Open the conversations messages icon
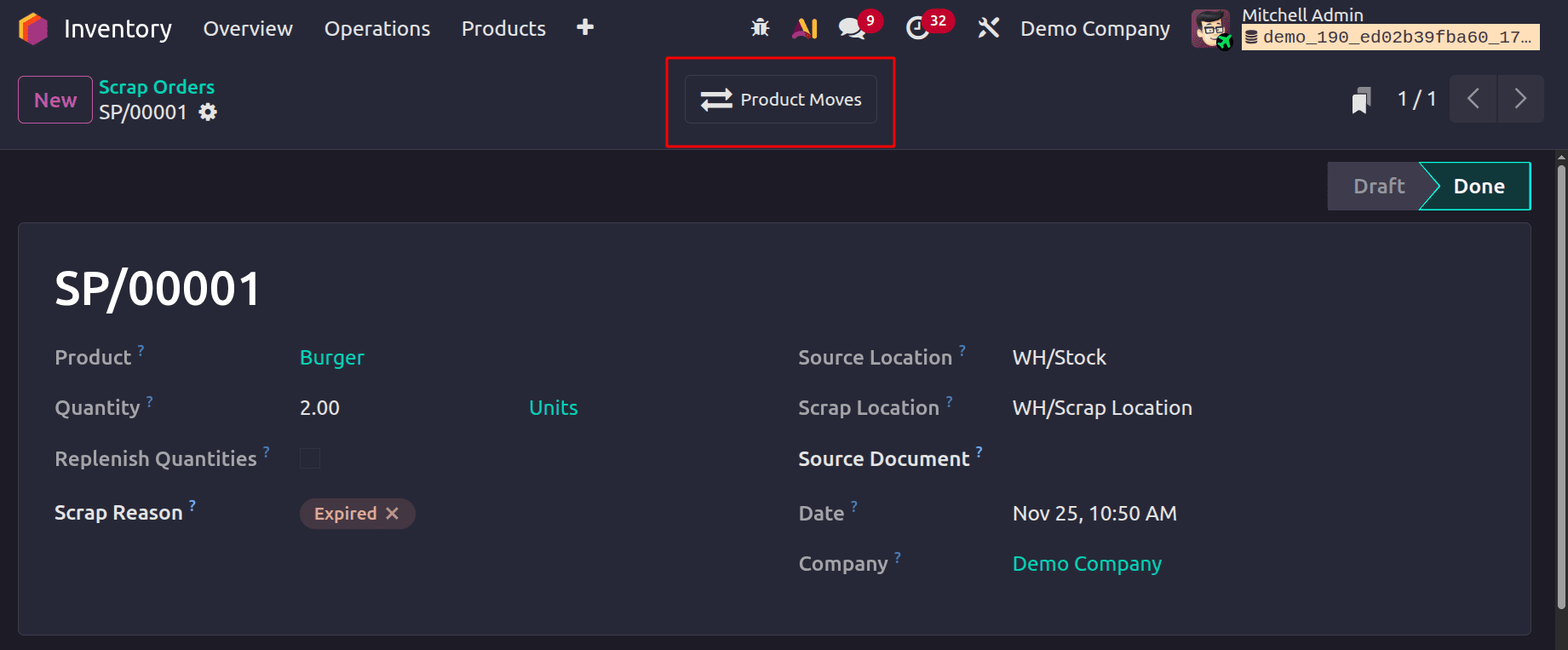The height and width of the screenshot is (650, 1568). click(852, 28)
